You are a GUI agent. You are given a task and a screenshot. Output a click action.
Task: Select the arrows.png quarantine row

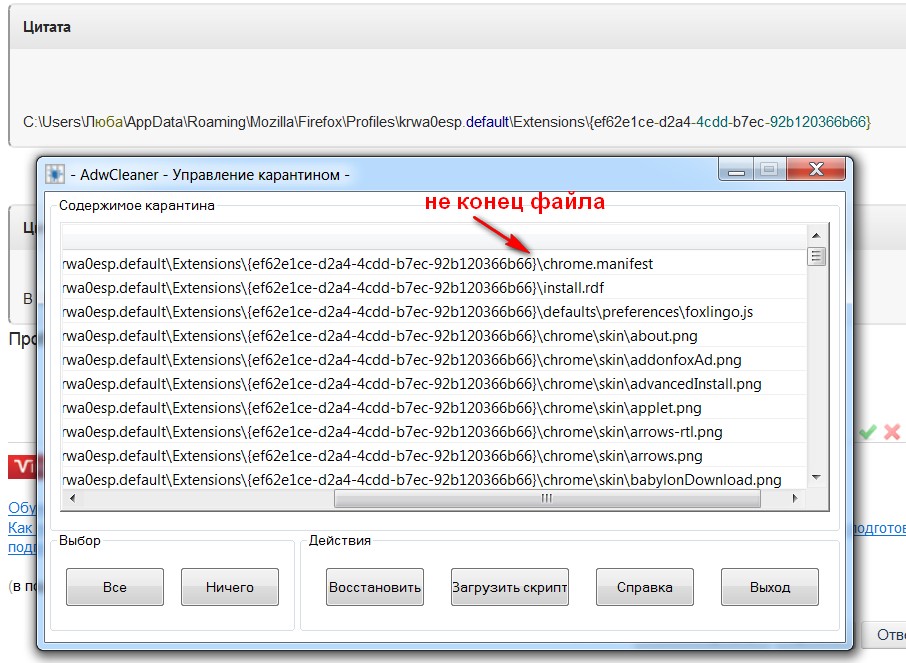coord(433,456)
